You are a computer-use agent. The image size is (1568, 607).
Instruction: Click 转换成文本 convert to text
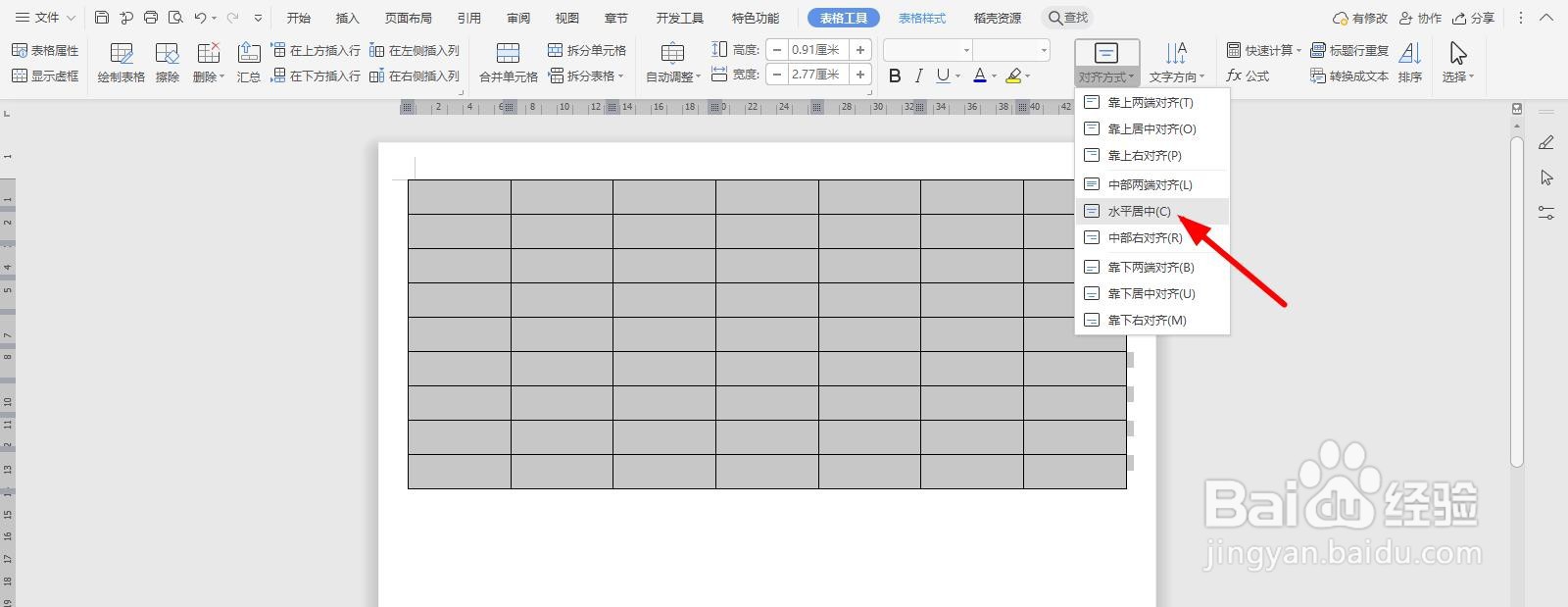[x=1349, y=76]
